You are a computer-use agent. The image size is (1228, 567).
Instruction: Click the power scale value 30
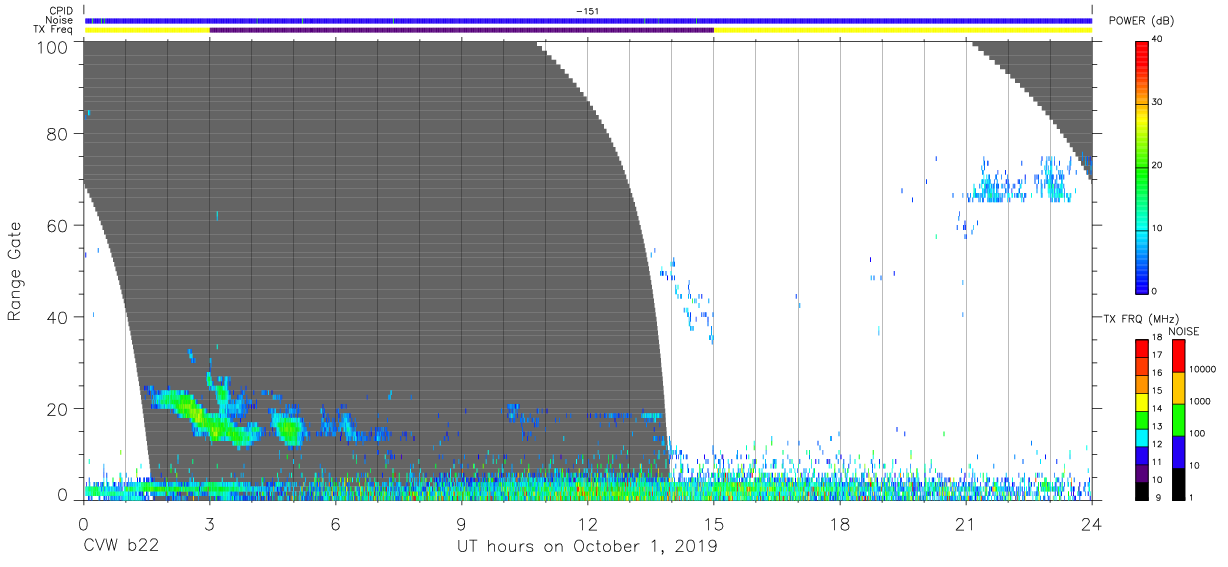tap(1159, 102)
